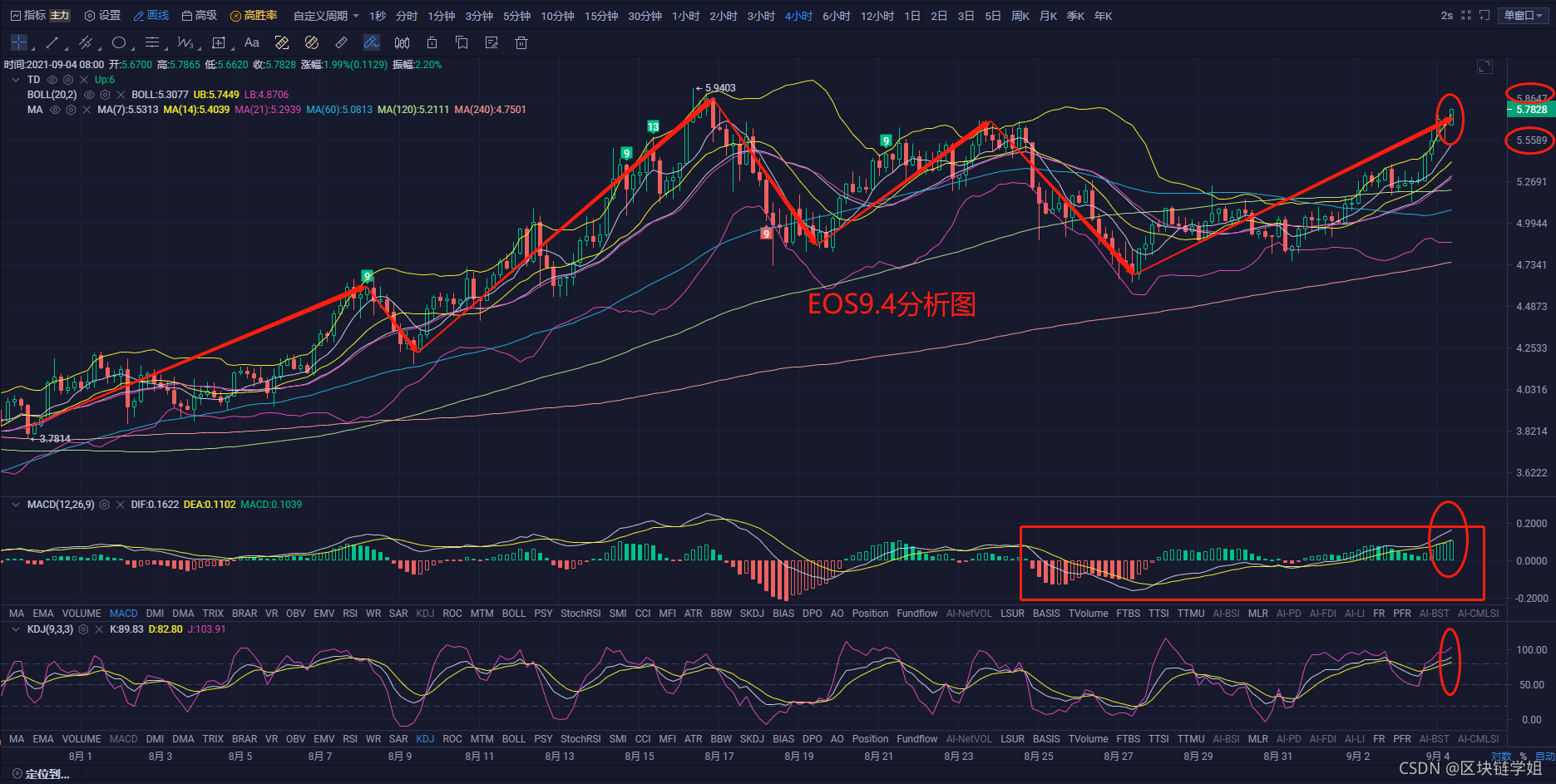Click the 高胜率 high win-rate button

pos(254,16)
